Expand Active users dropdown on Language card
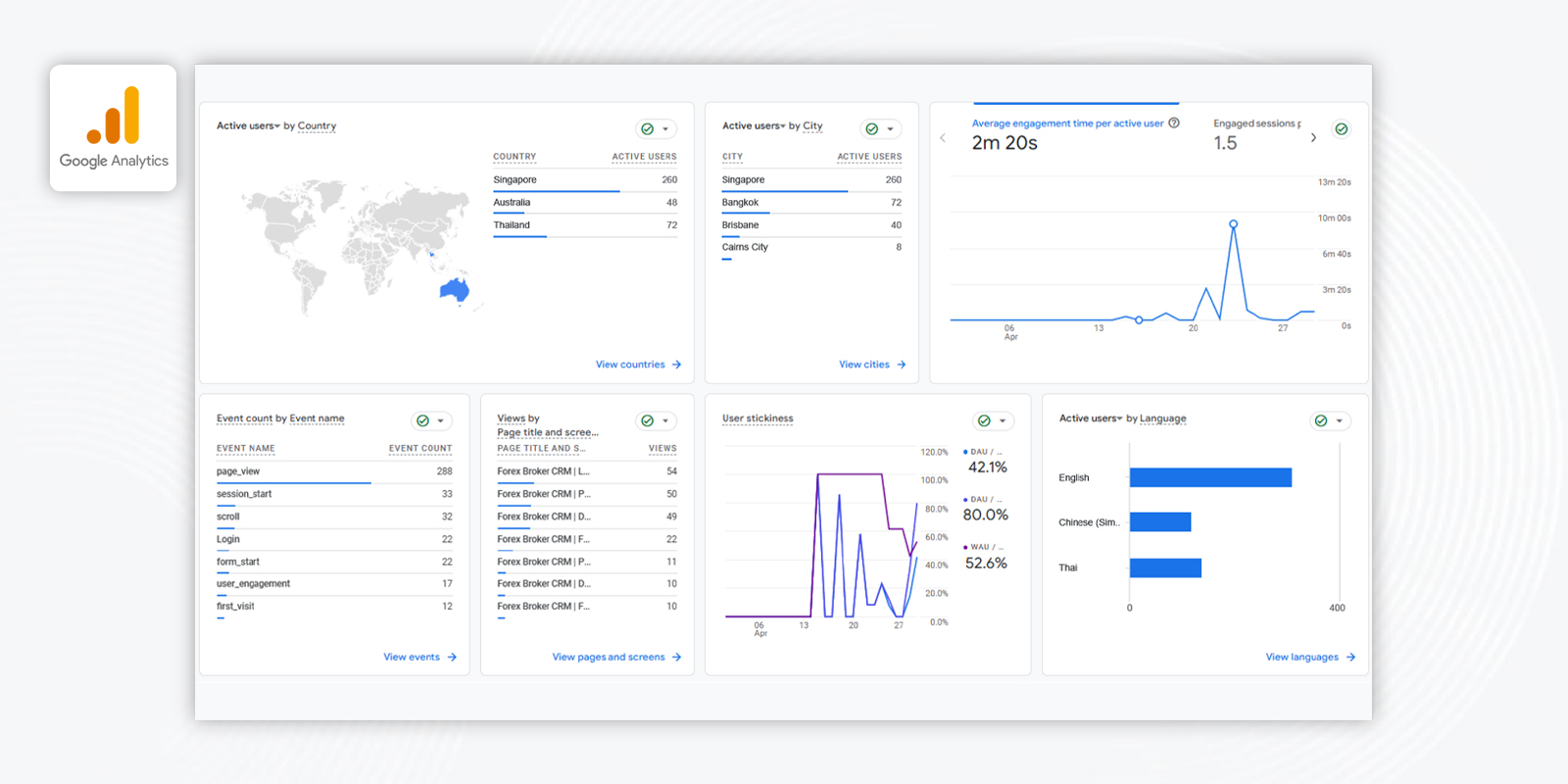 [1119, 419]
